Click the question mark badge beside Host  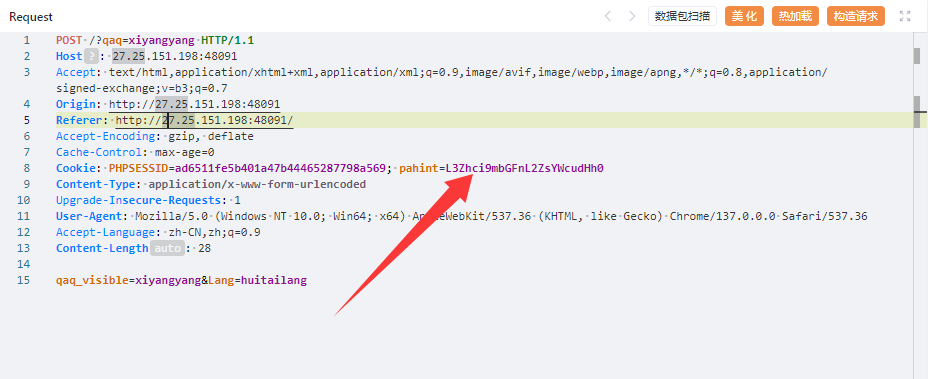pyautogui.click(x=91, y=56)
